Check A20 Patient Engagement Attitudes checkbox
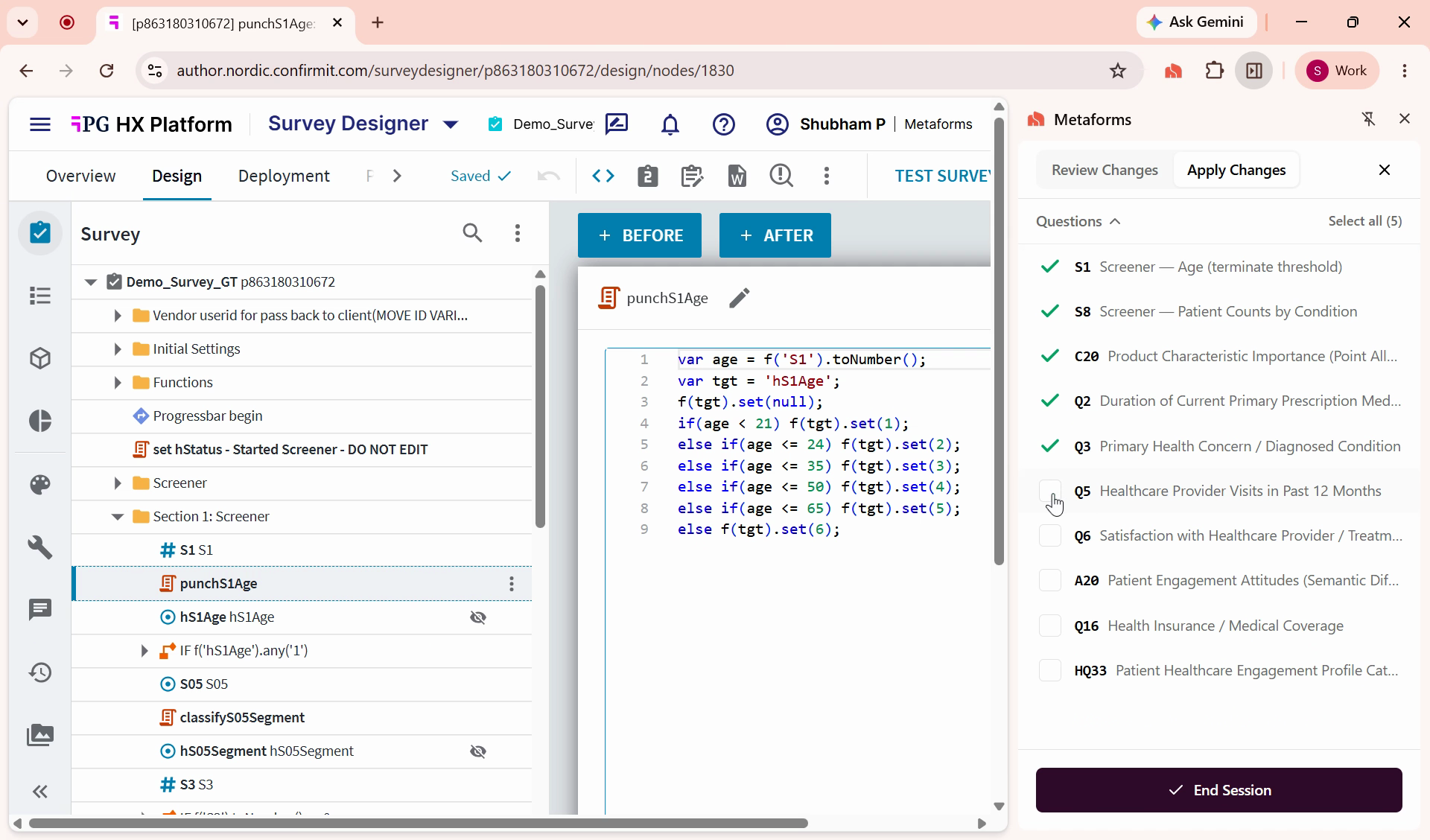 click(x=1050, y=580)
